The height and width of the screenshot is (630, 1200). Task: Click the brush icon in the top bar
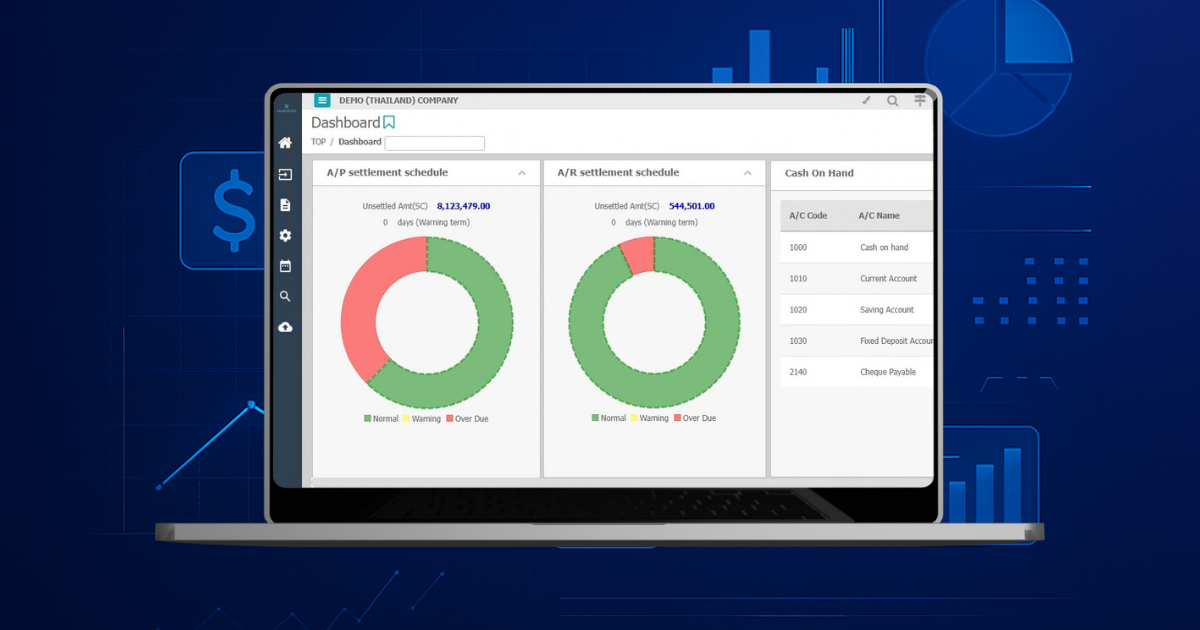coord(866,100)
